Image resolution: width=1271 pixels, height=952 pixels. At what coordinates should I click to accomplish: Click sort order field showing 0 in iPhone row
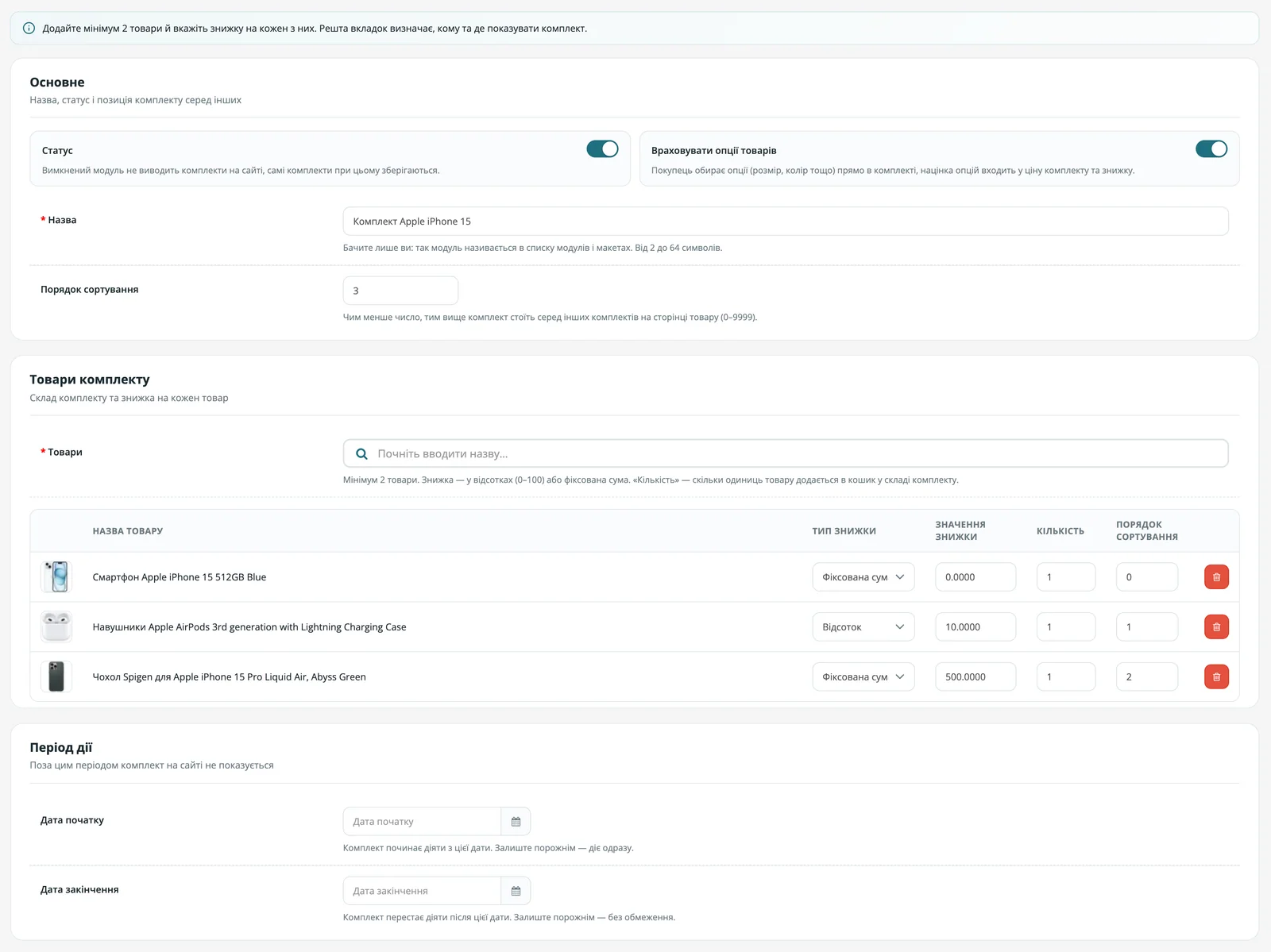tap(1147, 577)
